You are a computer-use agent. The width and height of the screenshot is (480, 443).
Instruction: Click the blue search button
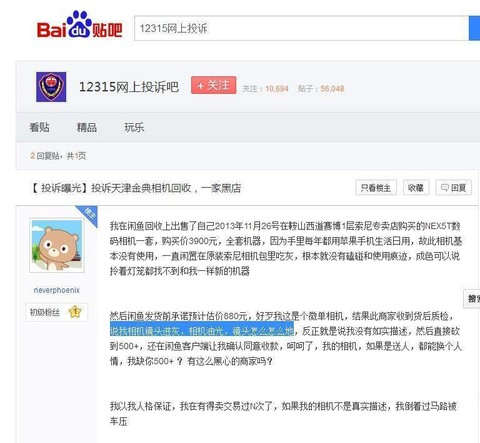pyautogui.click(x=474, y=28)
